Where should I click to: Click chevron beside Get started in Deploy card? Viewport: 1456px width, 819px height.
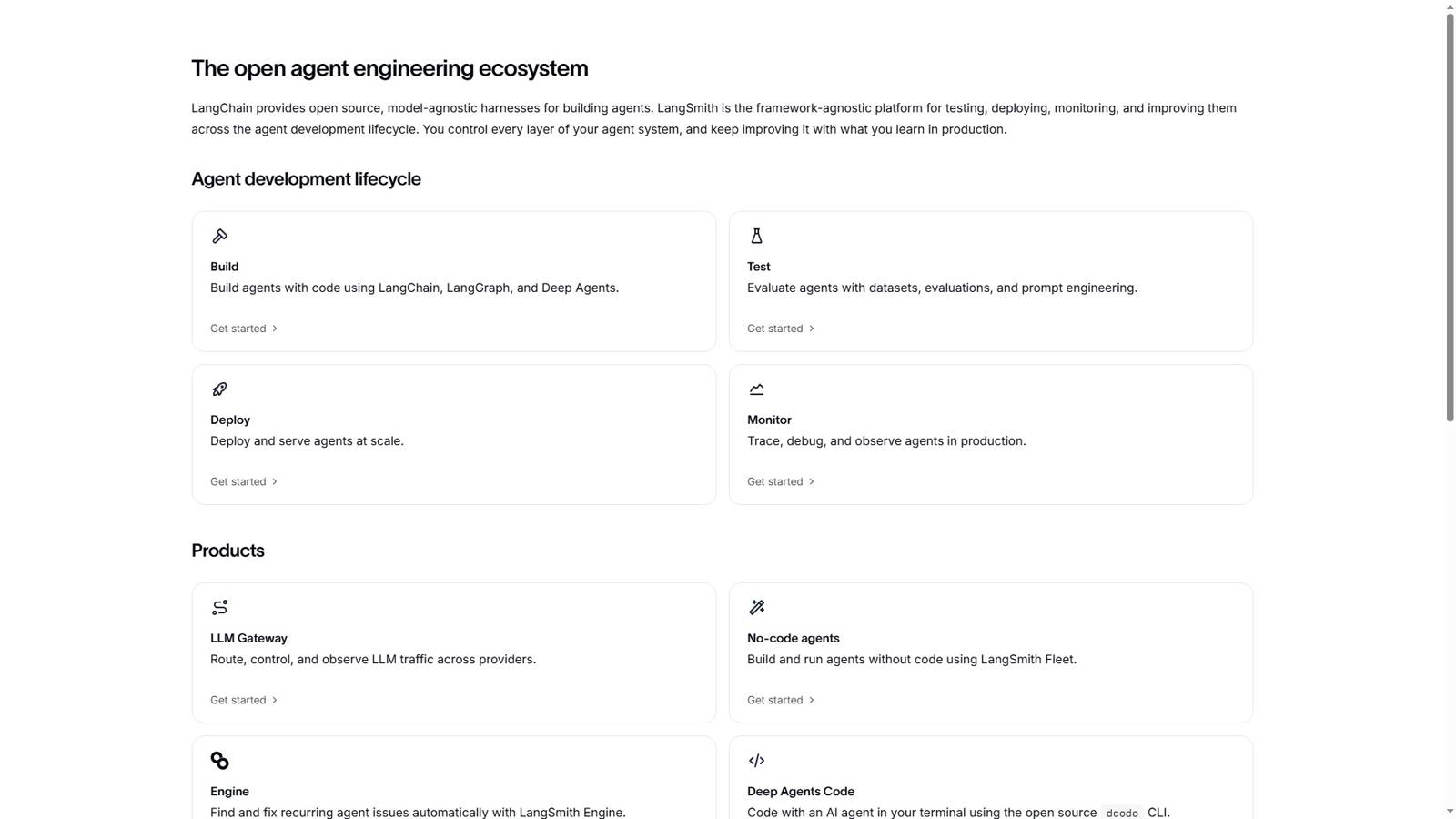click(275, 481)
